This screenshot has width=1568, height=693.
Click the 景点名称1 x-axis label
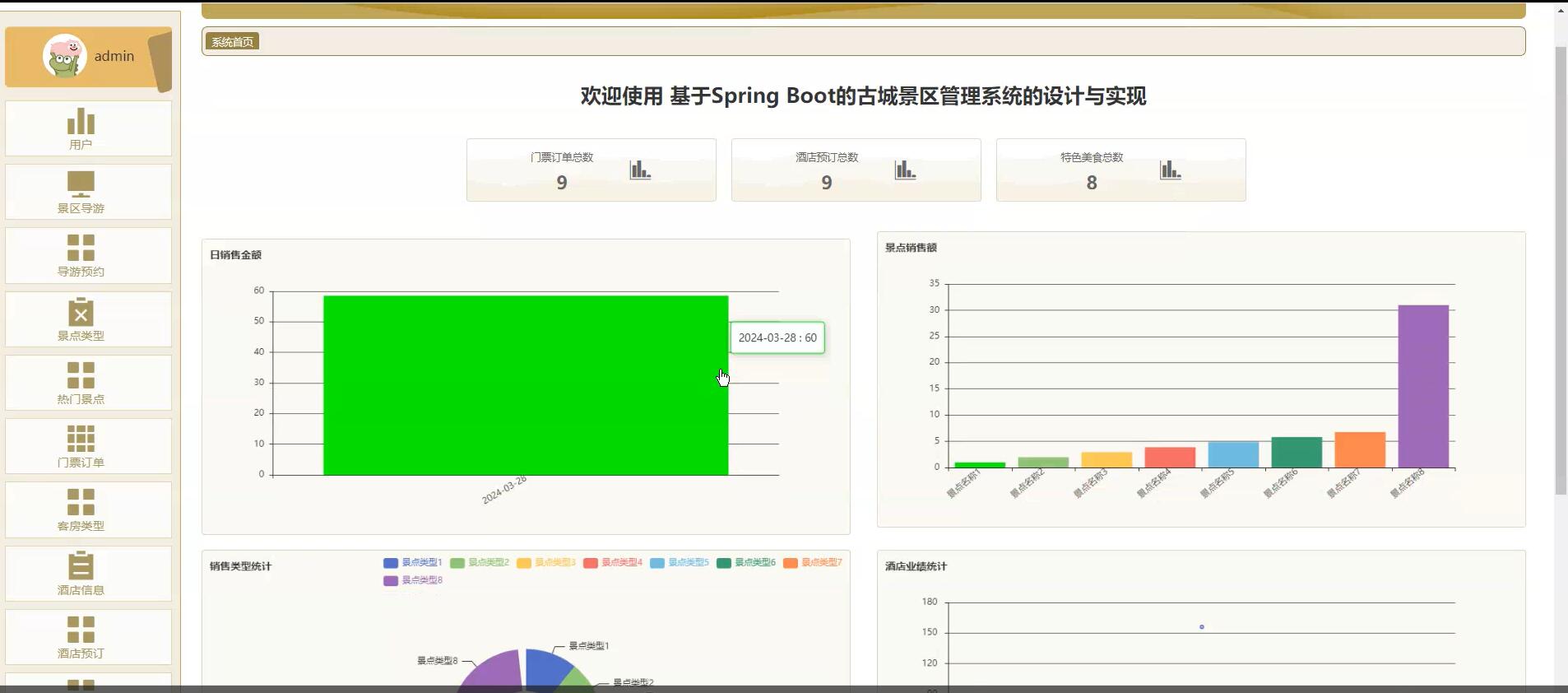point(963,484)
